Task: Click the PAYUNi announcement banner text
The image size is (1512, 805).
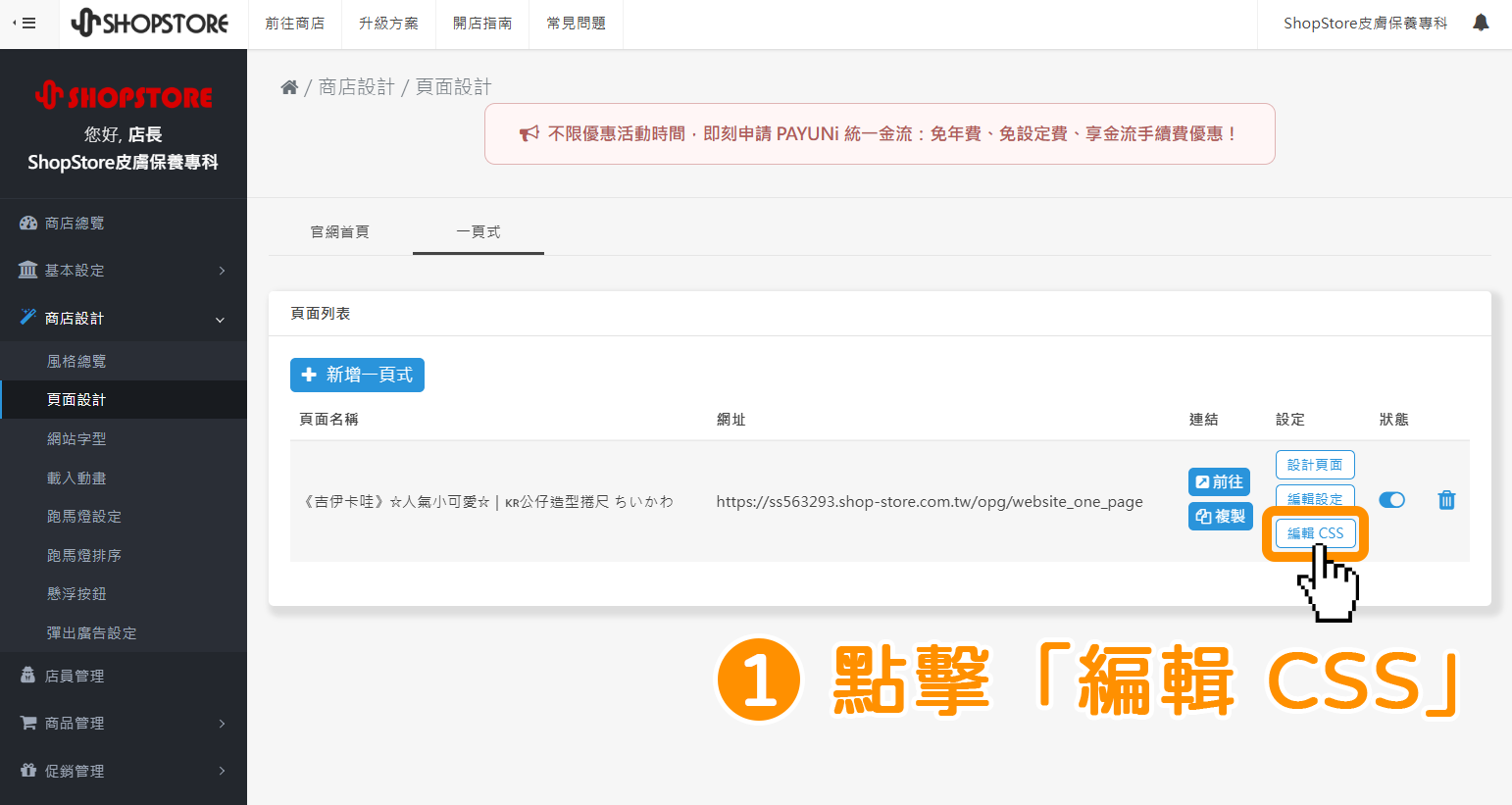Action: (x=892, y=133)
